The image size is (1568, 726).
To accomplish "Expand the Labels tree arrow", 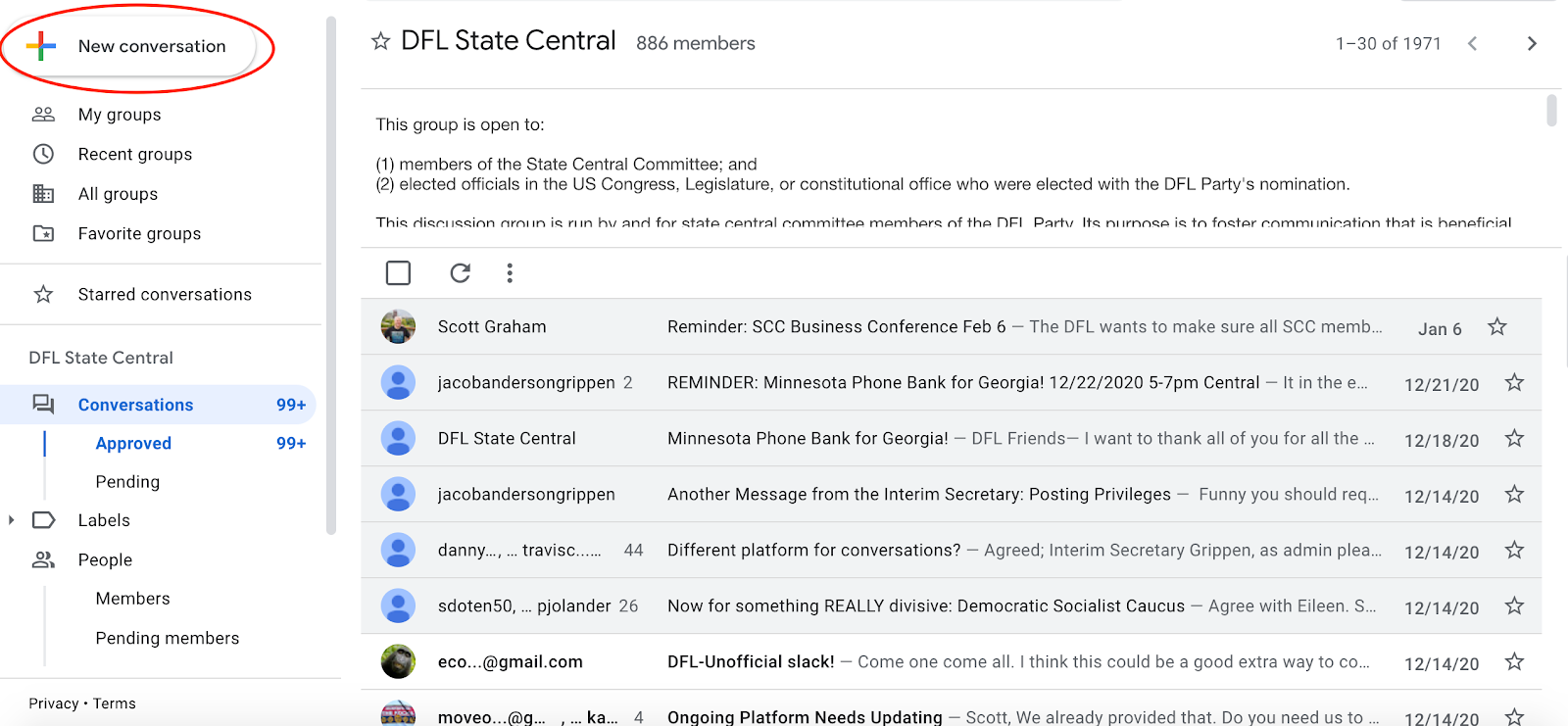I will (x=11, y=520).
